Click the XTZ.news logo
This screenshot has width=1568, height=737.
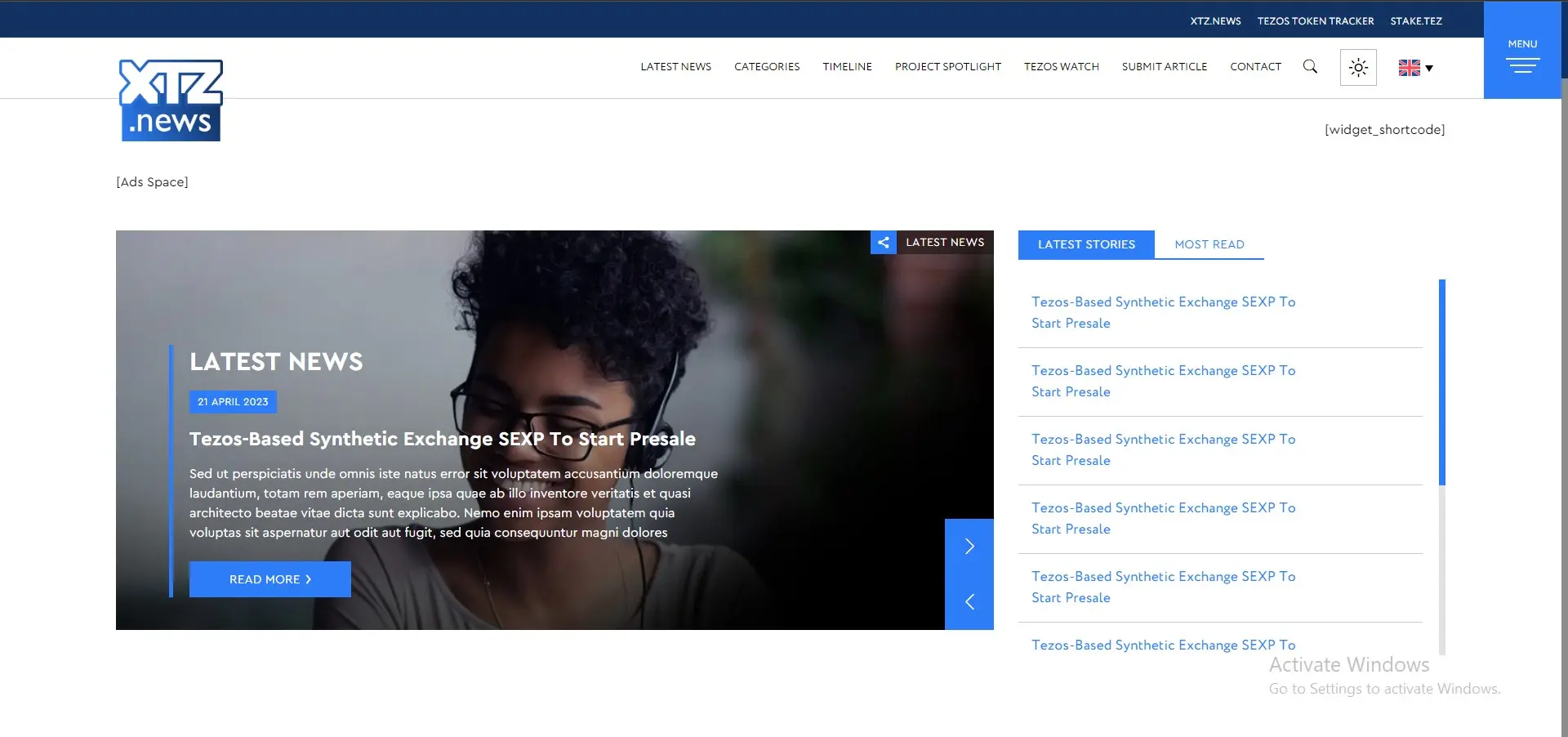[x=171, y=100]
